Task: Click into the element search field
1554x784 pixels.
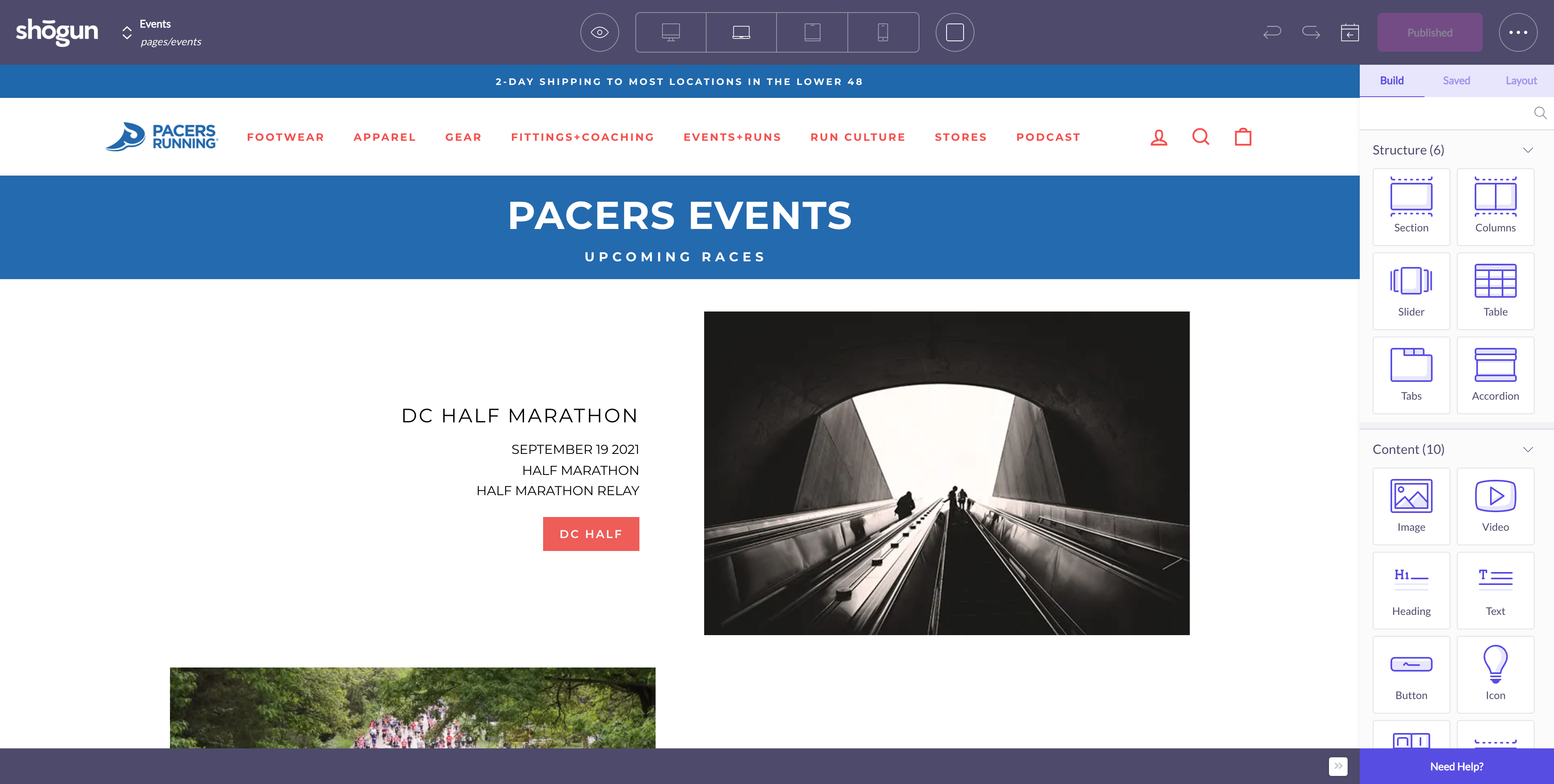Action: pos(1448,113)
